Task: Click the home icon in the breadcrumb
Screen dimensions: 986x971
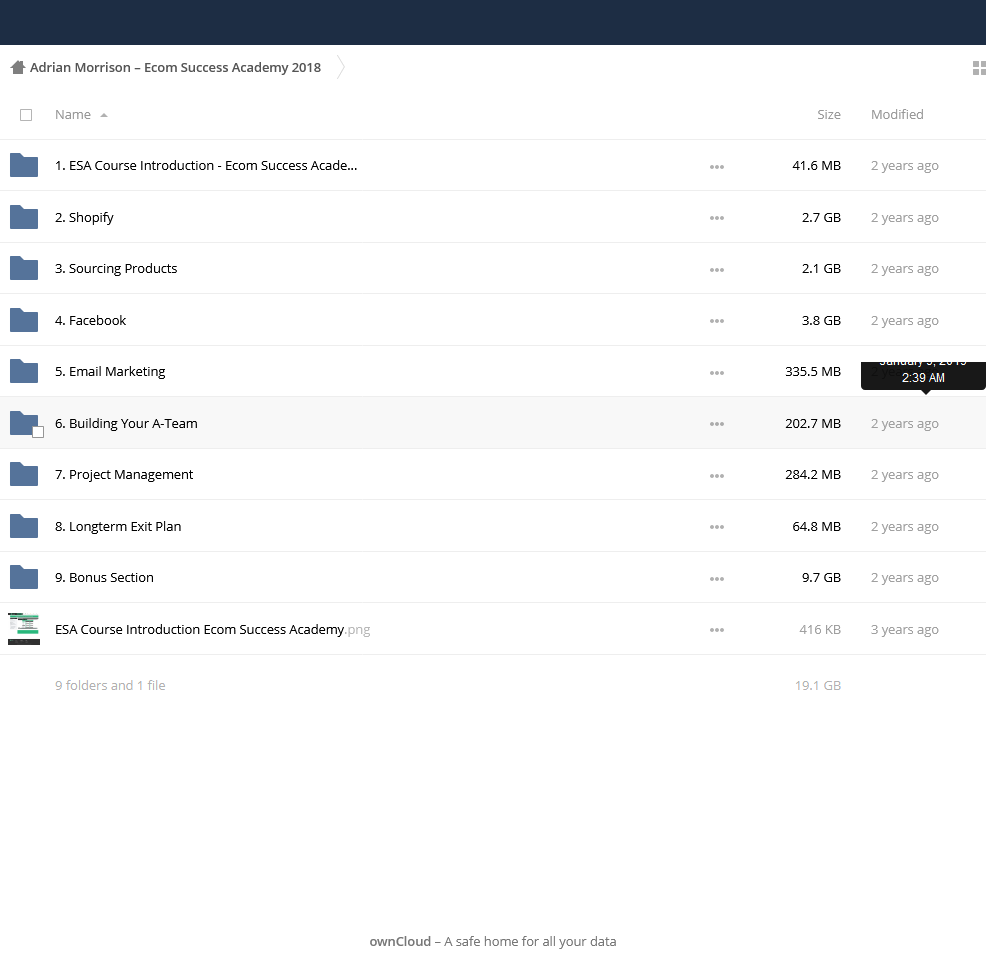Action: [x=18, y=67]
